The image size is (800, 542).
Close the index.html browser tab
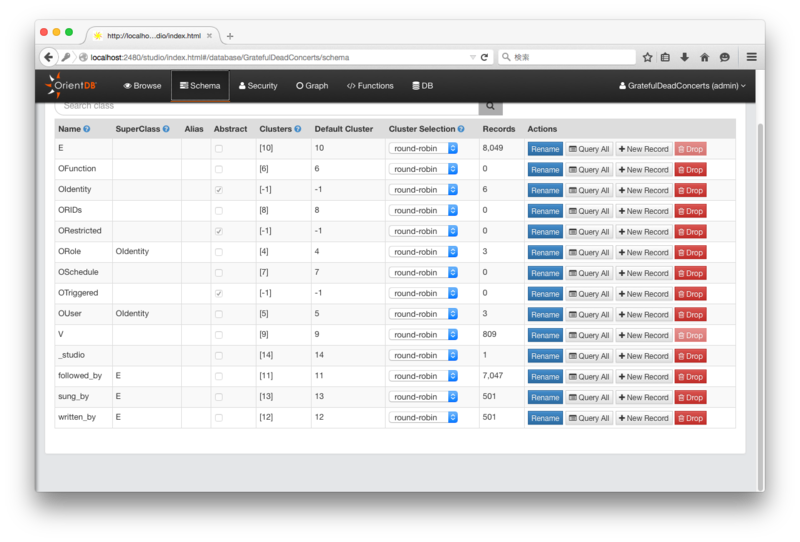pos(209,36)
